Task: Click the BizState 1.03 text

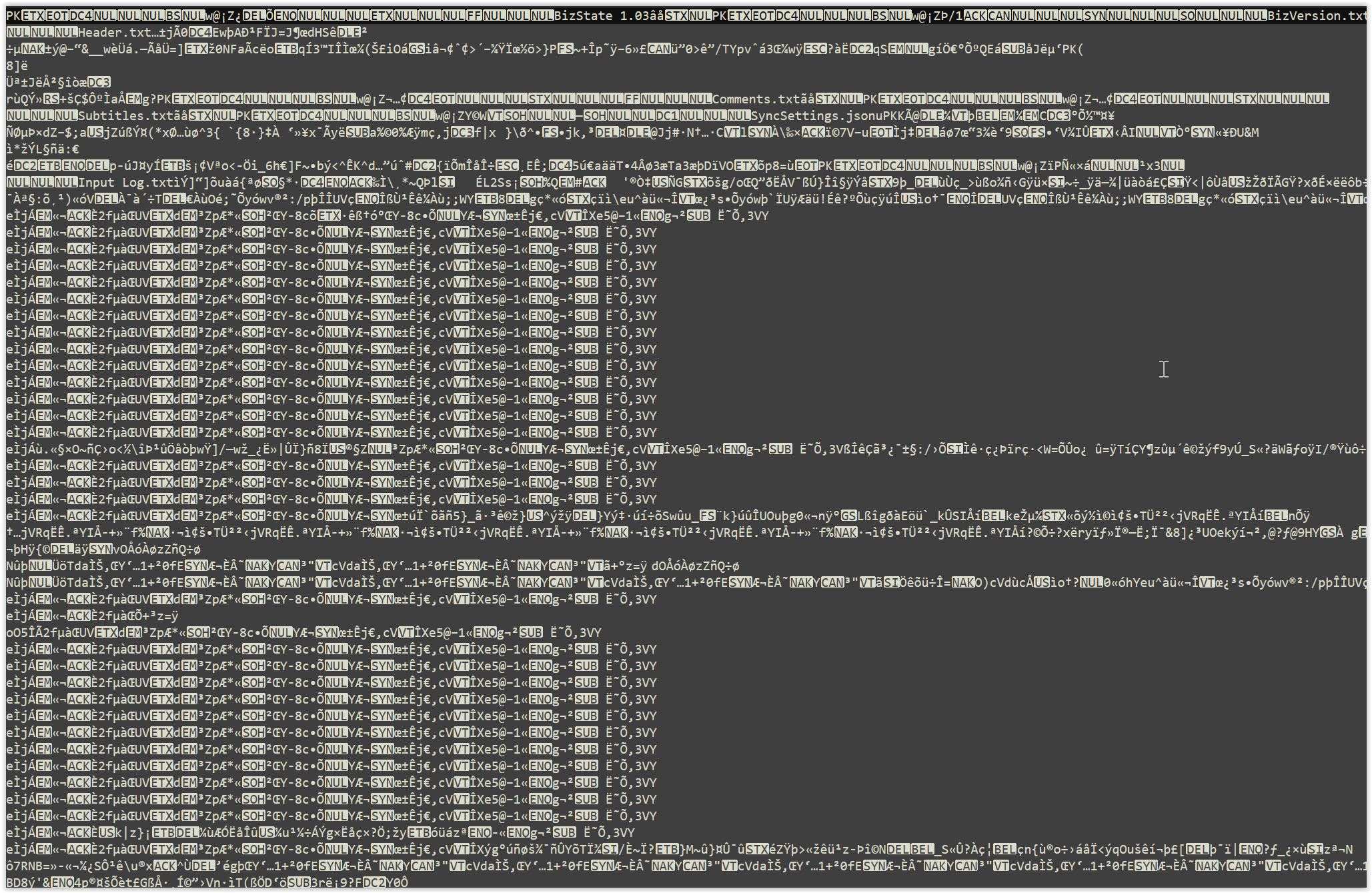Action: click(602, 15)
